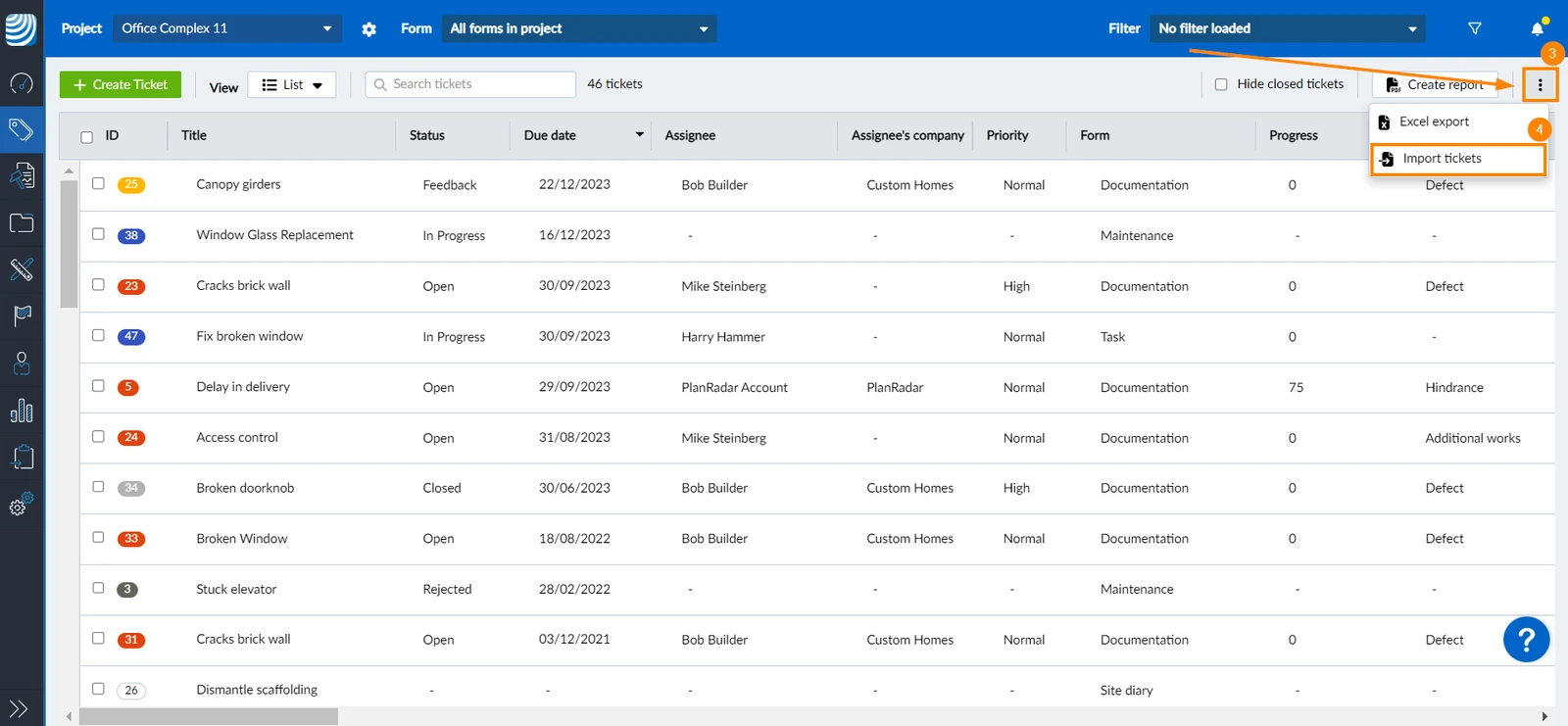Image resolution: width=1568 pixels, height=726 pixels.
Task: Toggle Hide closed tickets checkbox
Action: [x=1221, y=84]
